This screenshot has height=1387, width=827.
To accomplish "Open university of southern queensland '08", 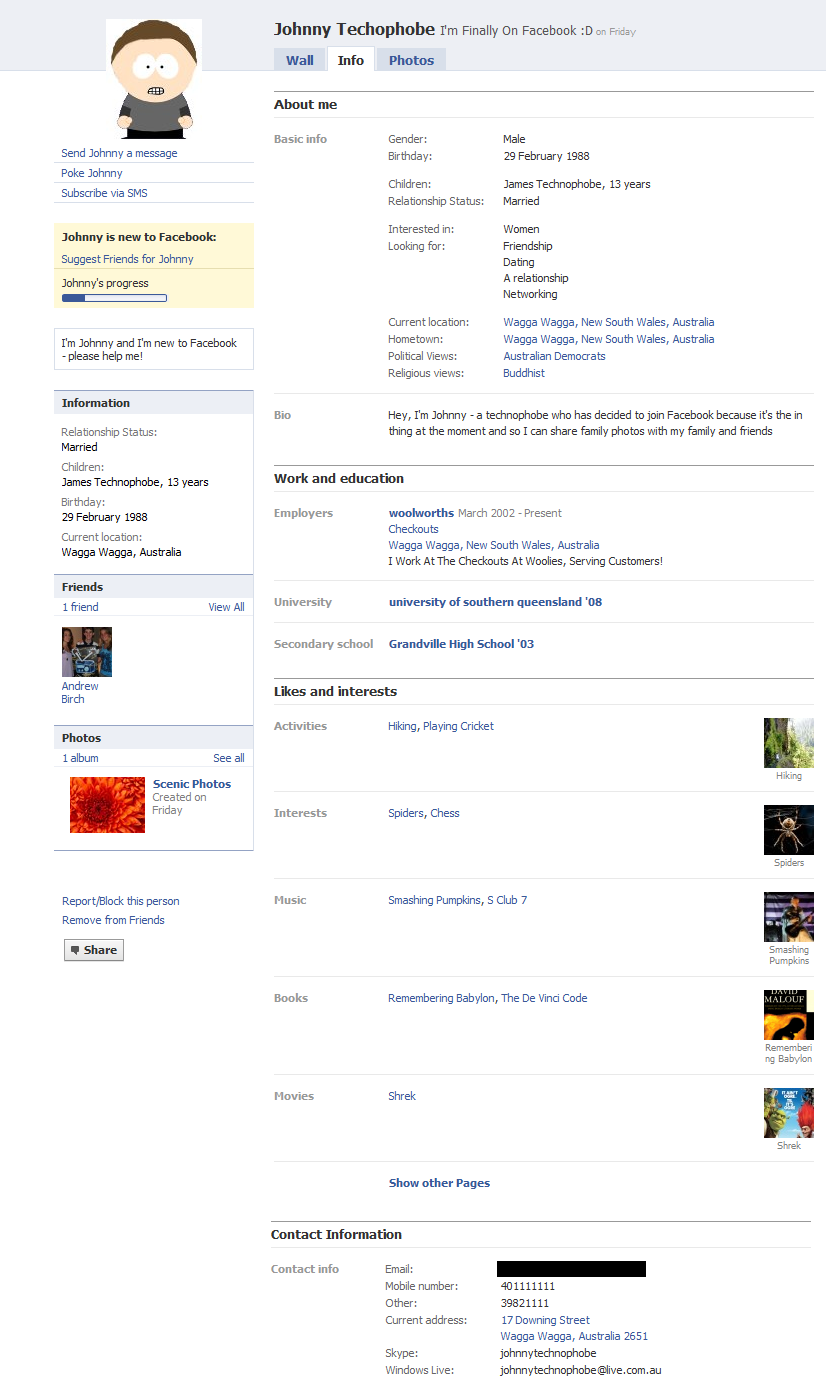I will 495,602.
